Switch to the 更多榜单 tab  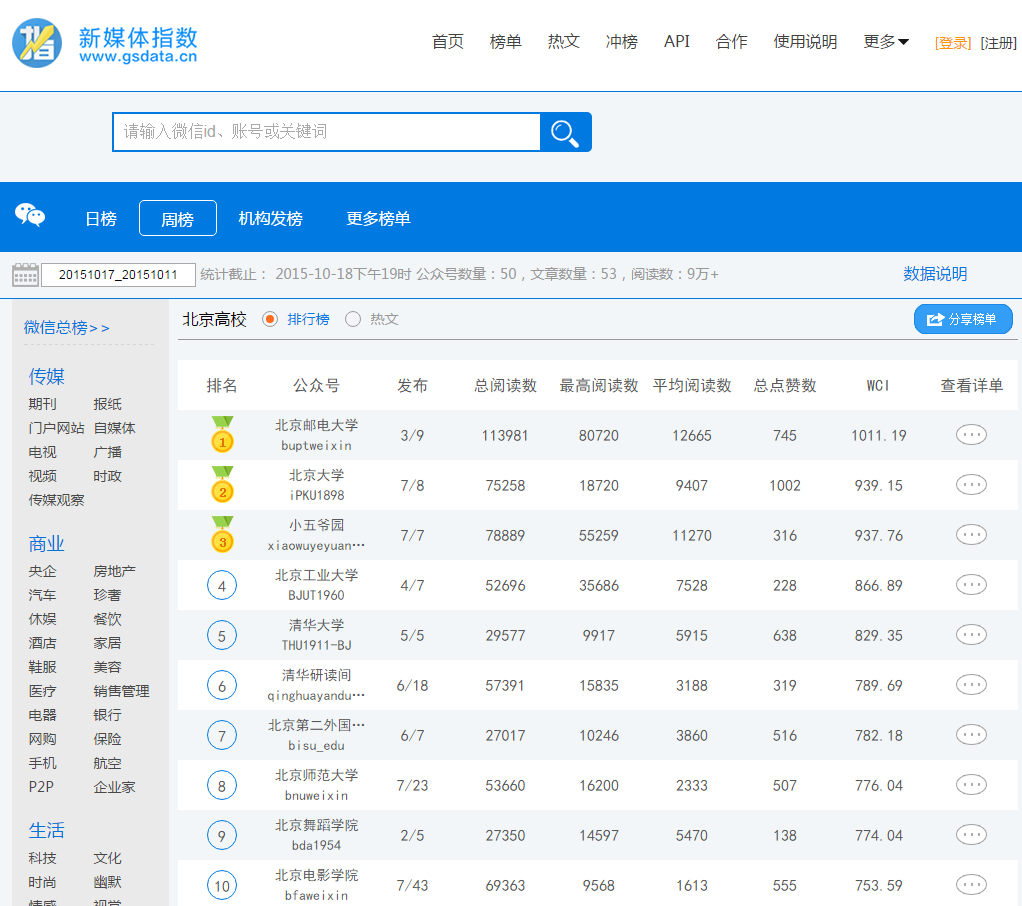(379, 219)
